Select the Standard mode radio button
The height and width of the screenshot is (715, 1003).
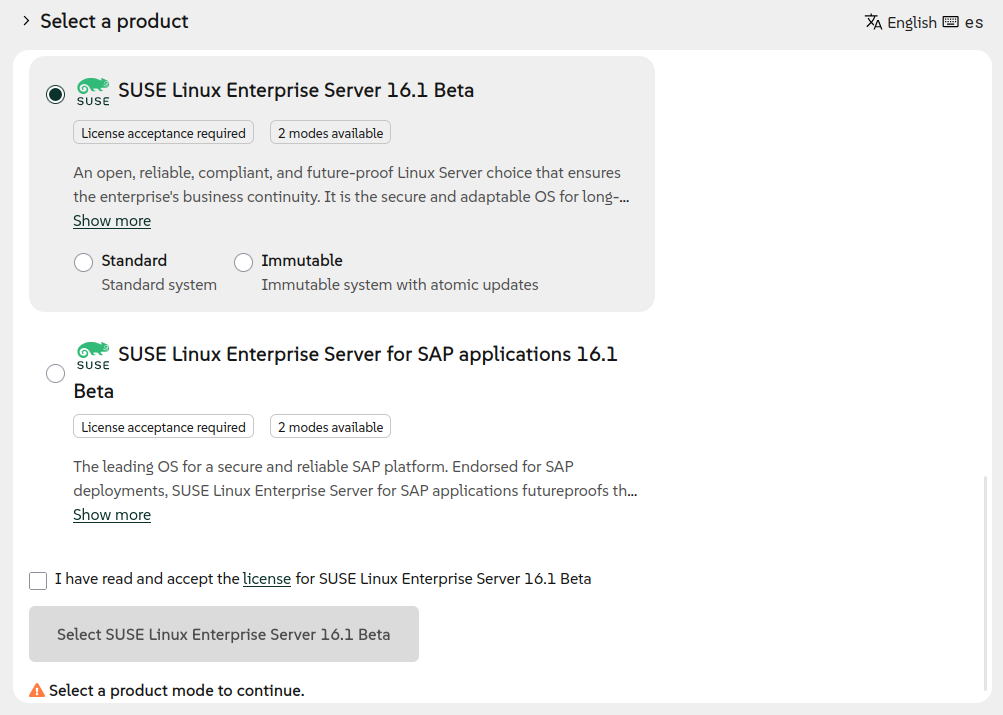(x=84, y=261)
